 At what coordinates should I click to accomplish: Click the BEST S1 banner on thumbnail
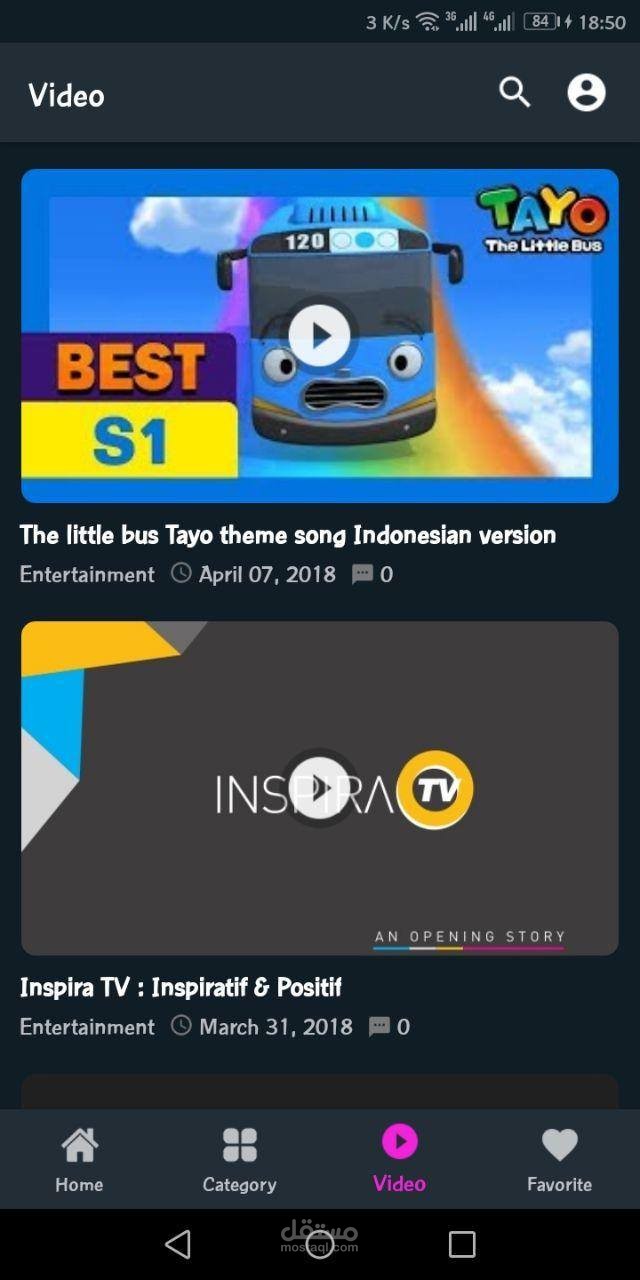[129, 405]
